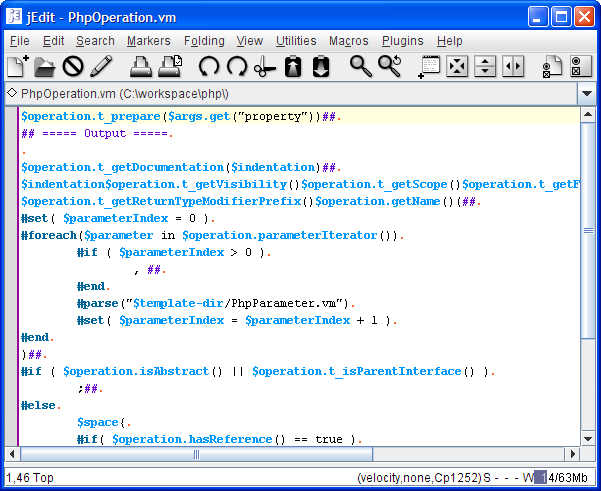Open the View menu
The width and height of the screenshot is (601, 491).
click(250, 41)
